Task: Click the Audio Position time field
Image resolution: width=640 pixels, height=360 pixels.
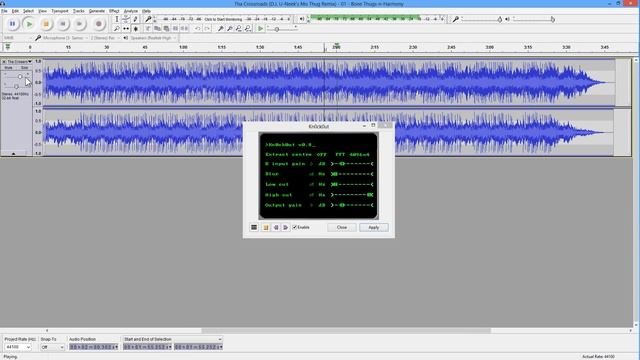Action: [x=93, y=347]
